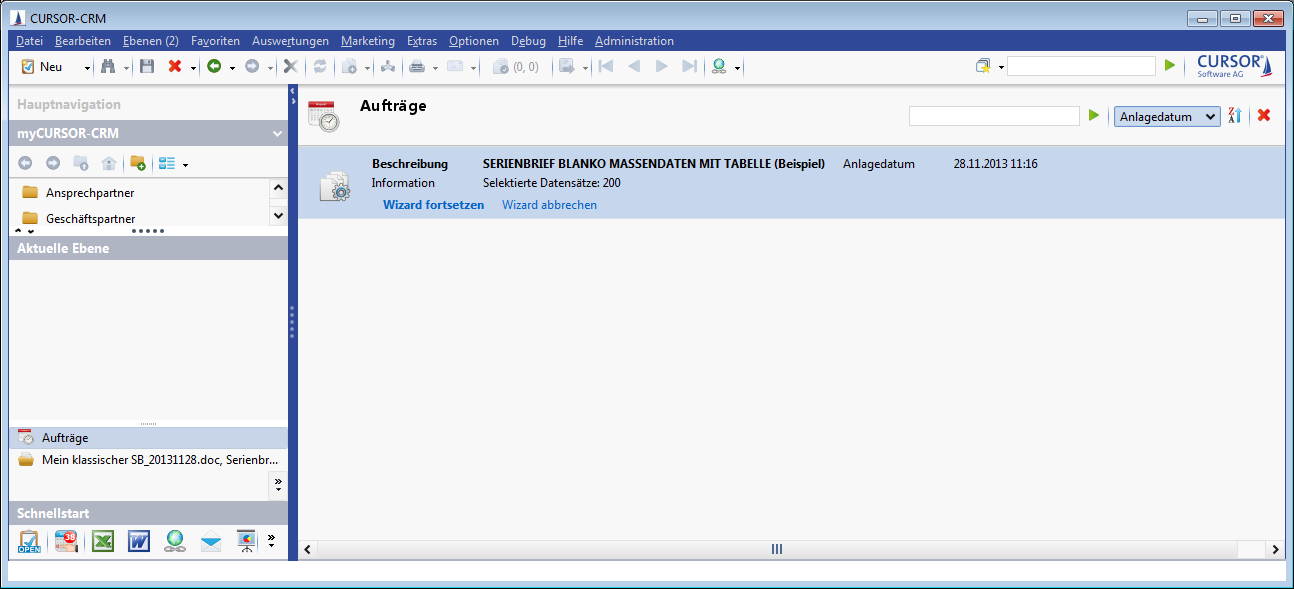This screenshot has height=589, width=1294.
Task: Click the floppy disk save icon
Action: (147, 66)
